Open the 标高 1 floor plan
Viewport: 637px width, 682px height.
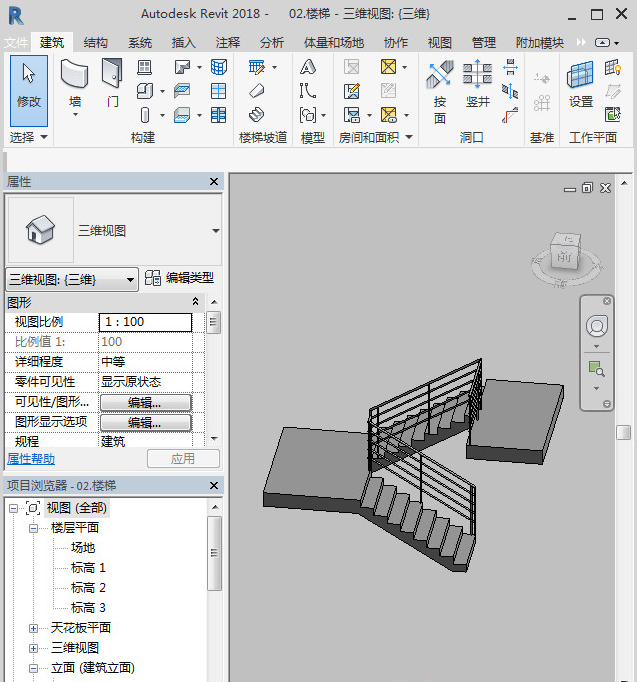pos(88,568)
